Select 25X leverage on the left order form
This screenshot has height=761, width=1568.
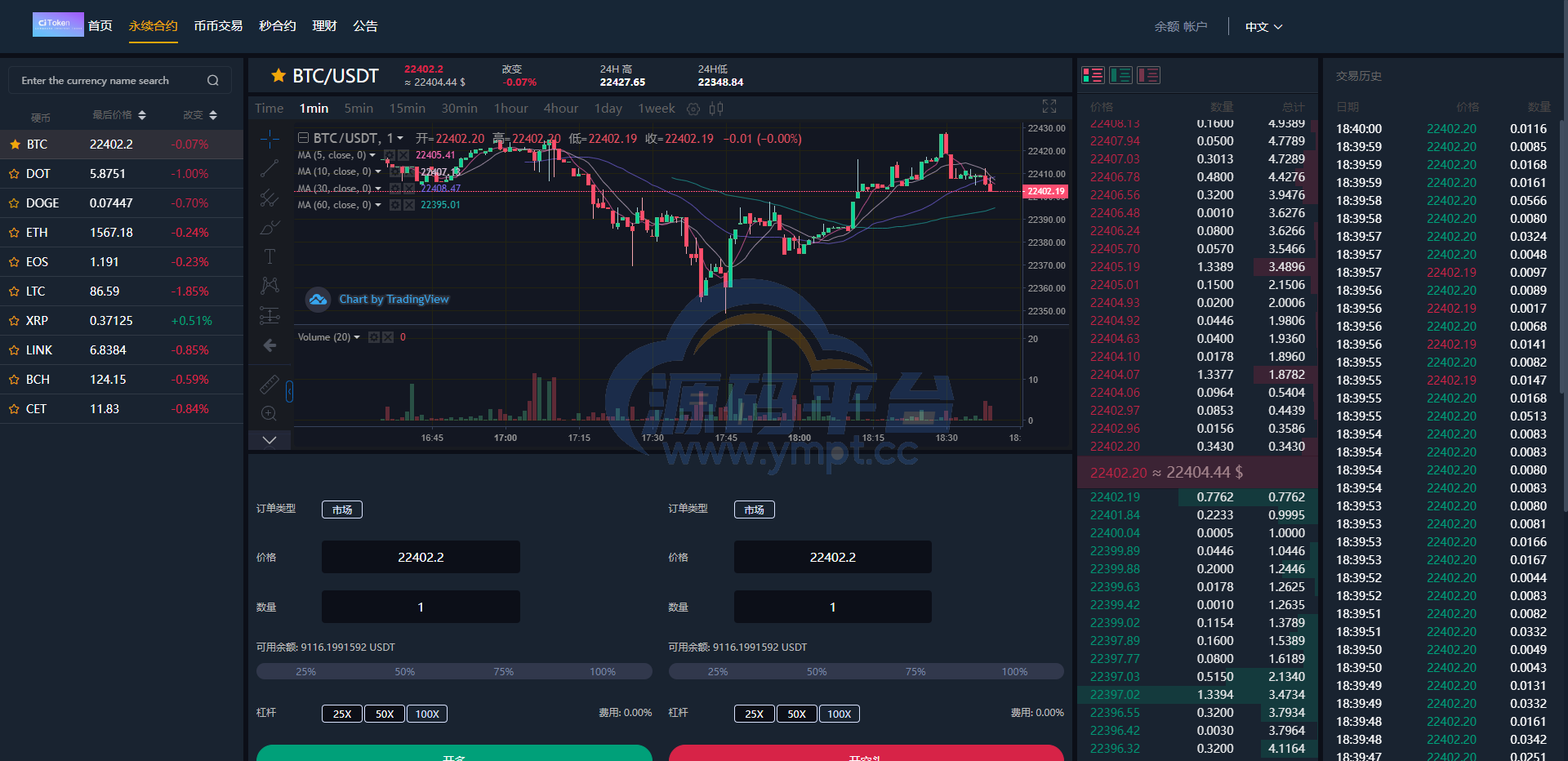342,714
